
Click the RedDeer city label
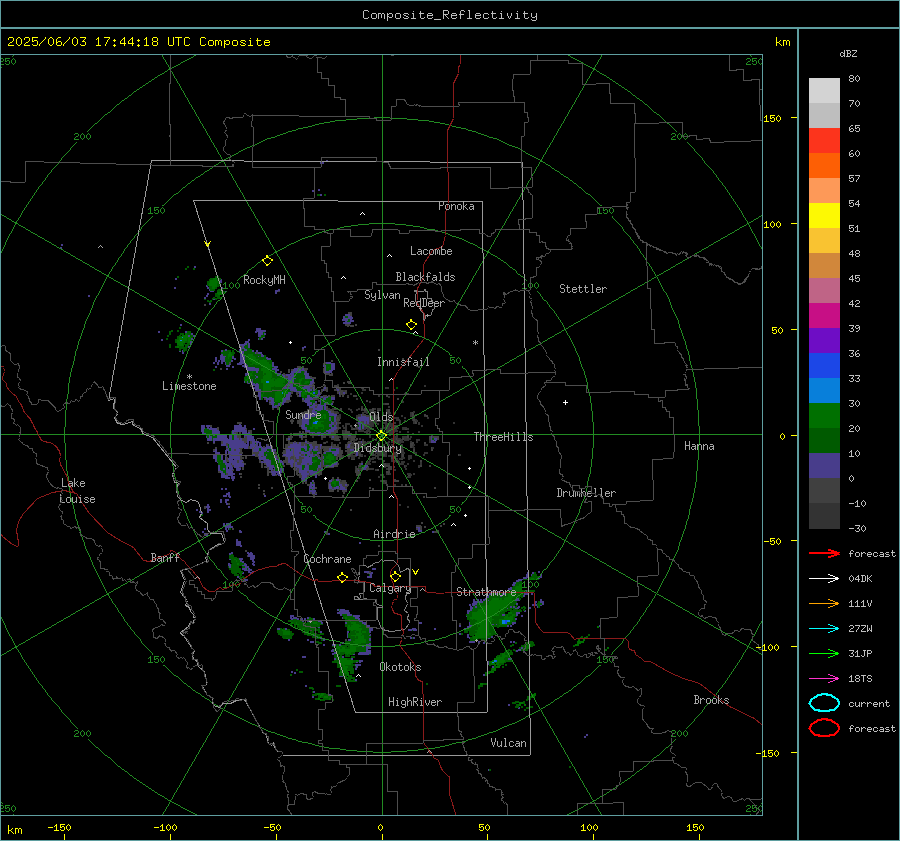click(x=424, y=303)
